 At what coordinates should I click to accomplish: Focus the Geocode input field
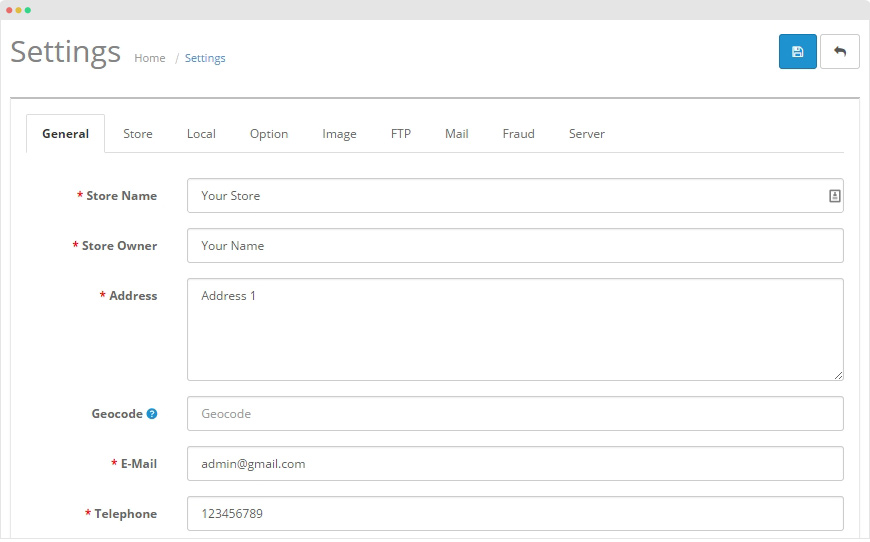(515, 414)
